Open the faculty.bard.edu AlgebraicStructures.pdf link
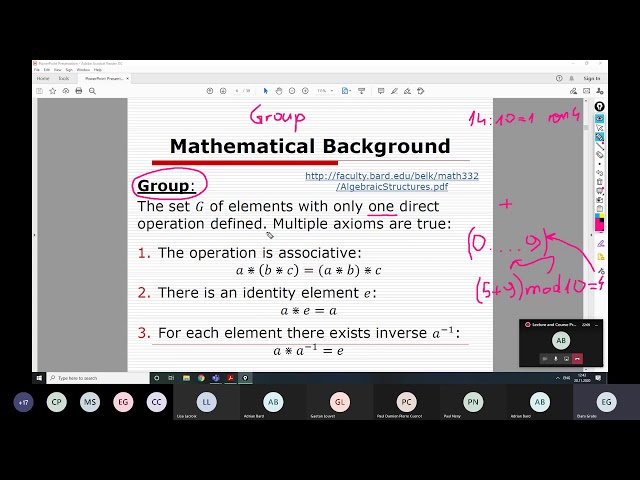The image size is (640, 480). (x=392, y=181)
